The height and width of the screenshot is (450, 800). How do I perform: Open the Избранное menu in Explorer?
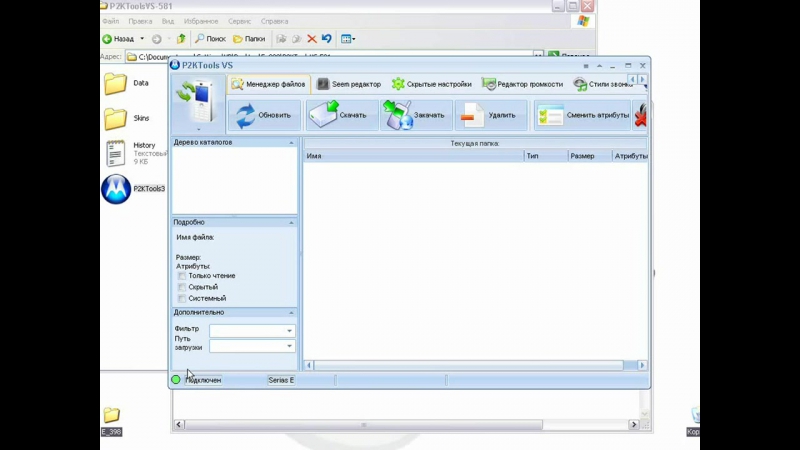201,21
